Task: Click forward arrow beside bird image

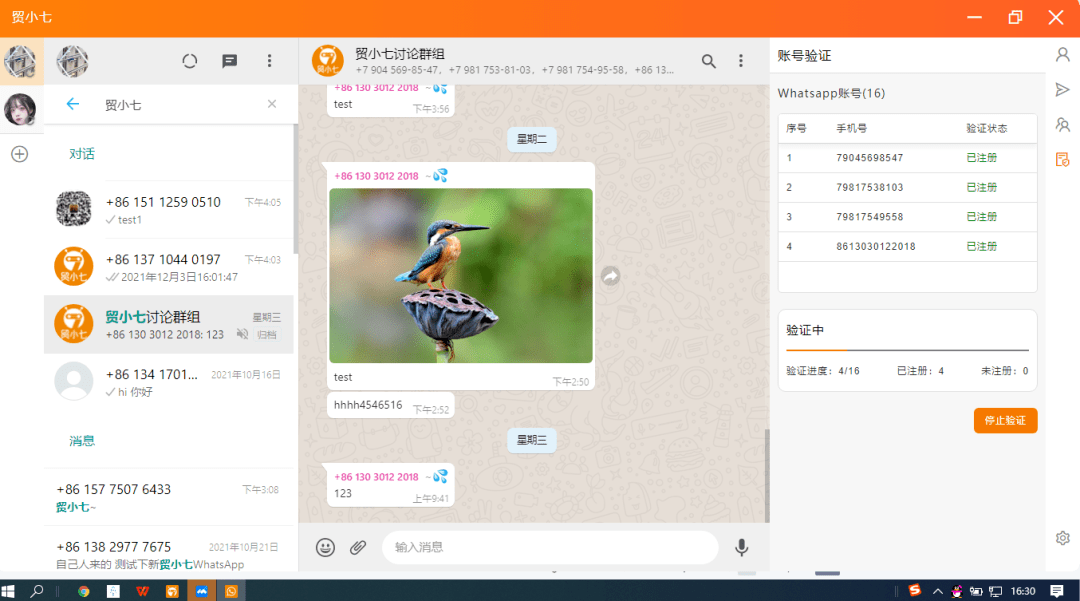Action: coord(611,276)
